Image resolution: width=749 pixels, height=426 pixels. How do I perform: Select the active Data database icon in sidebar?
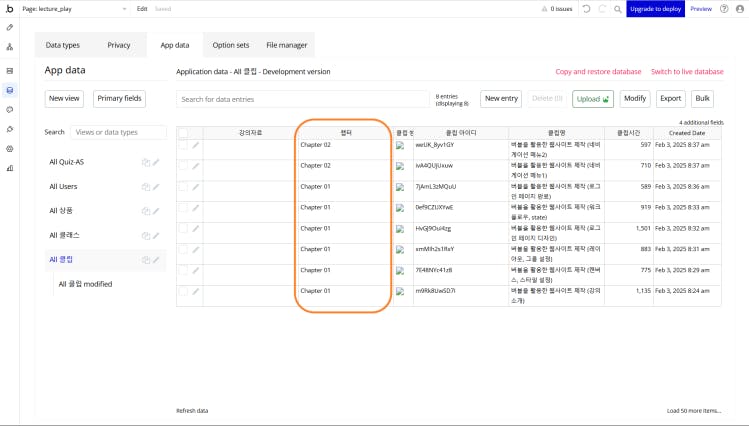coord(10,90)
